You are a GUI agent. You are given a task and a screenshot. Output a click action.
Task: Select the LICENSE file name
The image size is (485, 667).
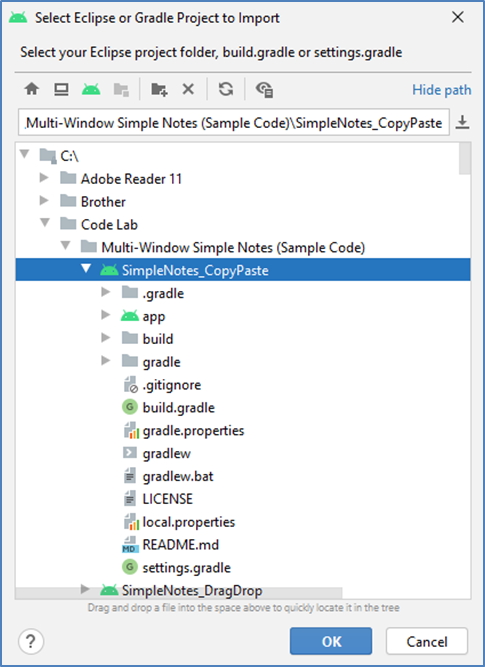(x=168, y=499)
